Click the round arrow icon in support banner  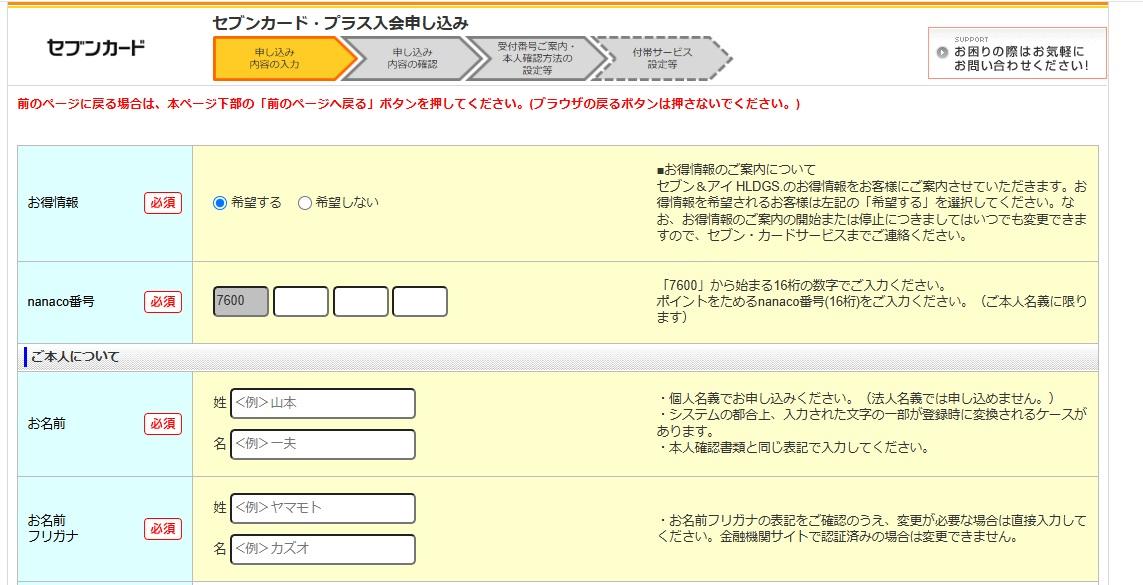[942, 53]
